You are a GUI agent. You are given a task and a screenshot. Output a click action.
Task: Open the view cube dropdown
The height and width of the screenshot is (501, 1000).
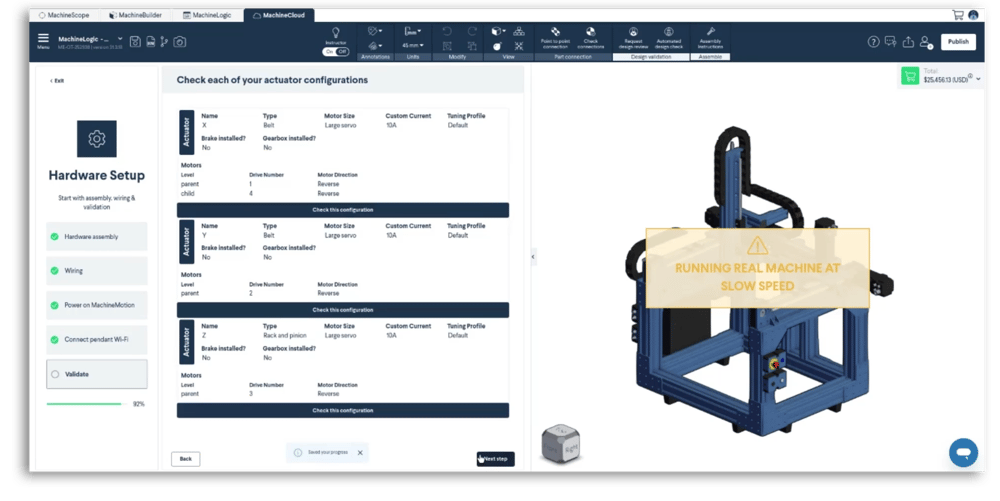[x=498, y=31]
